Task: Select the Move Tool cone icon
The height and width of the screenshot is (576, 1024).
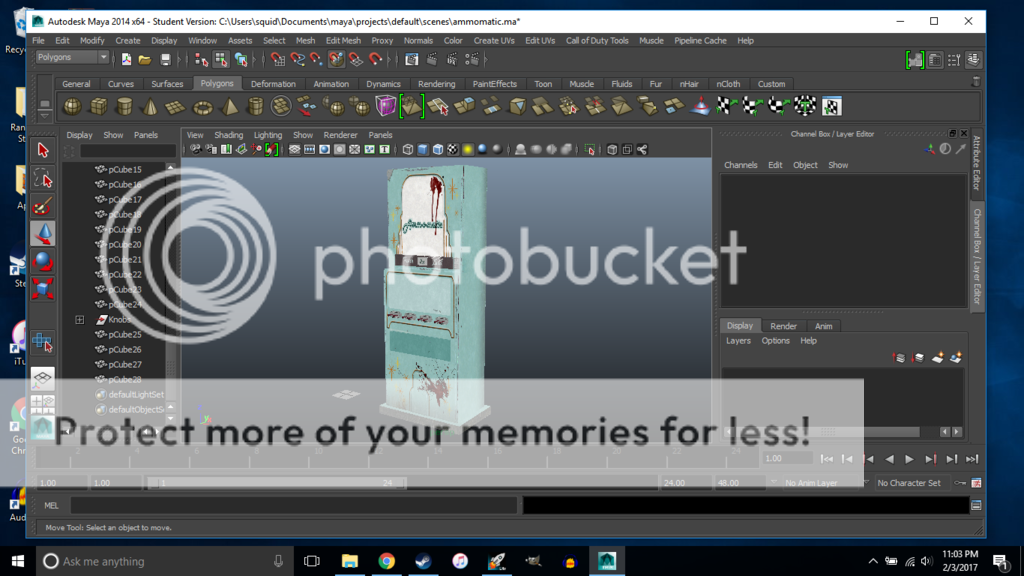Action: tap(43, 234)
